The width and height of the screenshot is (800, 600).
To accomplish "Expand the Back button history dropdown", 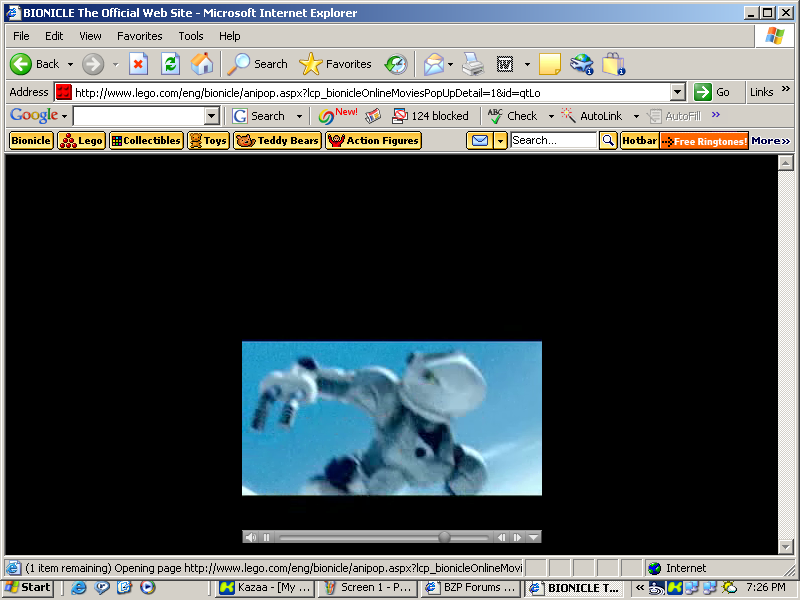I will click(x=70, y=63).
